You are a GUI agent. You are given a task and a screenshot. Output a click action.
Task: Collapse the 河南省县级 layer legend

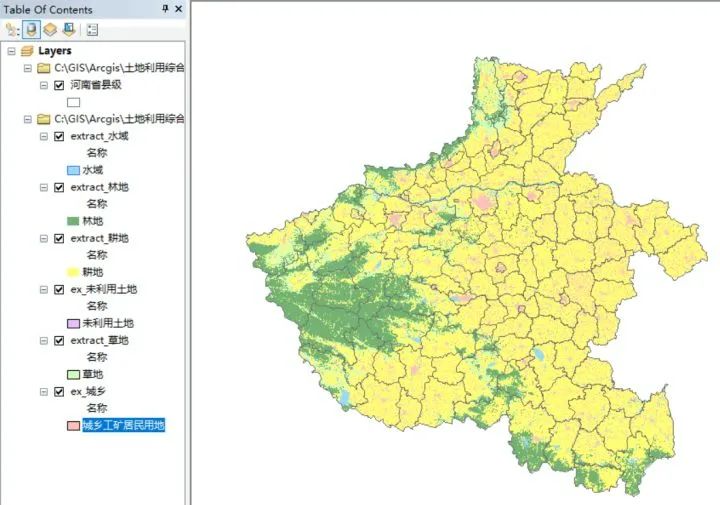[44, 85]
